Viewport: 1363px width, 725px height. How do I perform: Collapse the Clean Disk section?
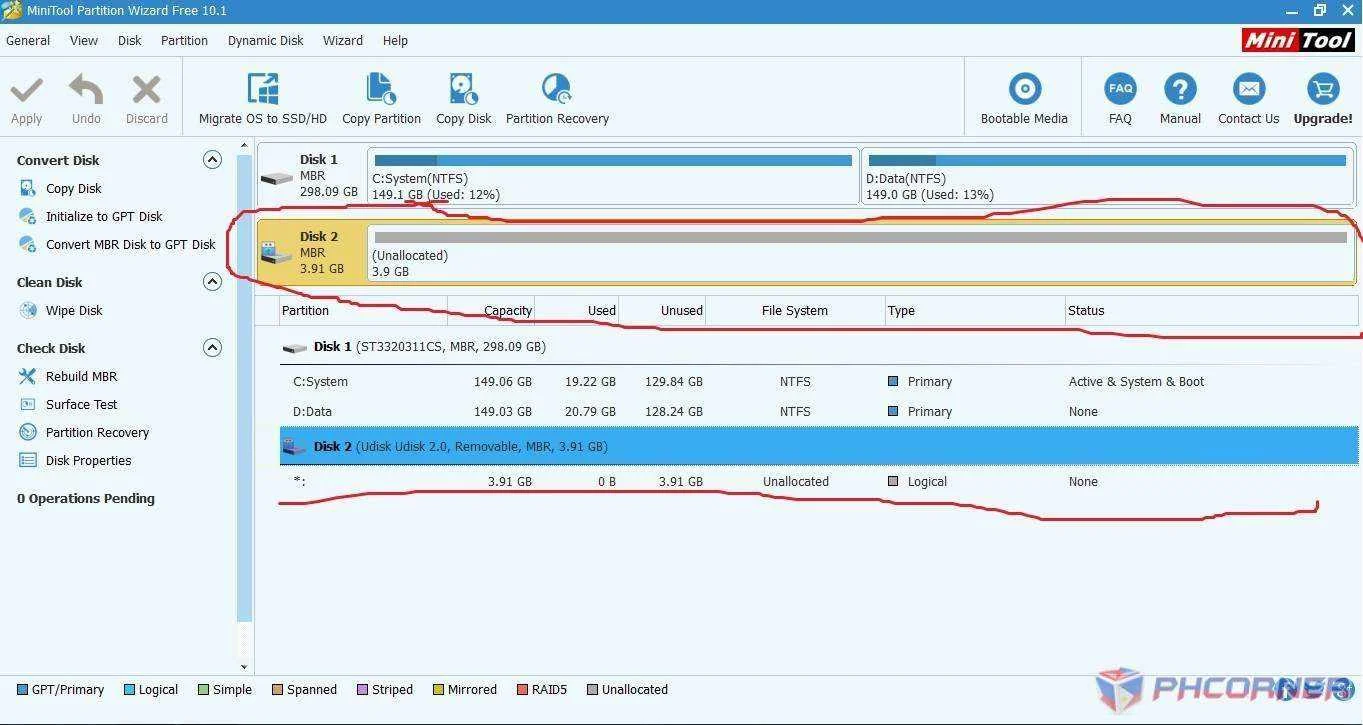click(x=212, y=281)
